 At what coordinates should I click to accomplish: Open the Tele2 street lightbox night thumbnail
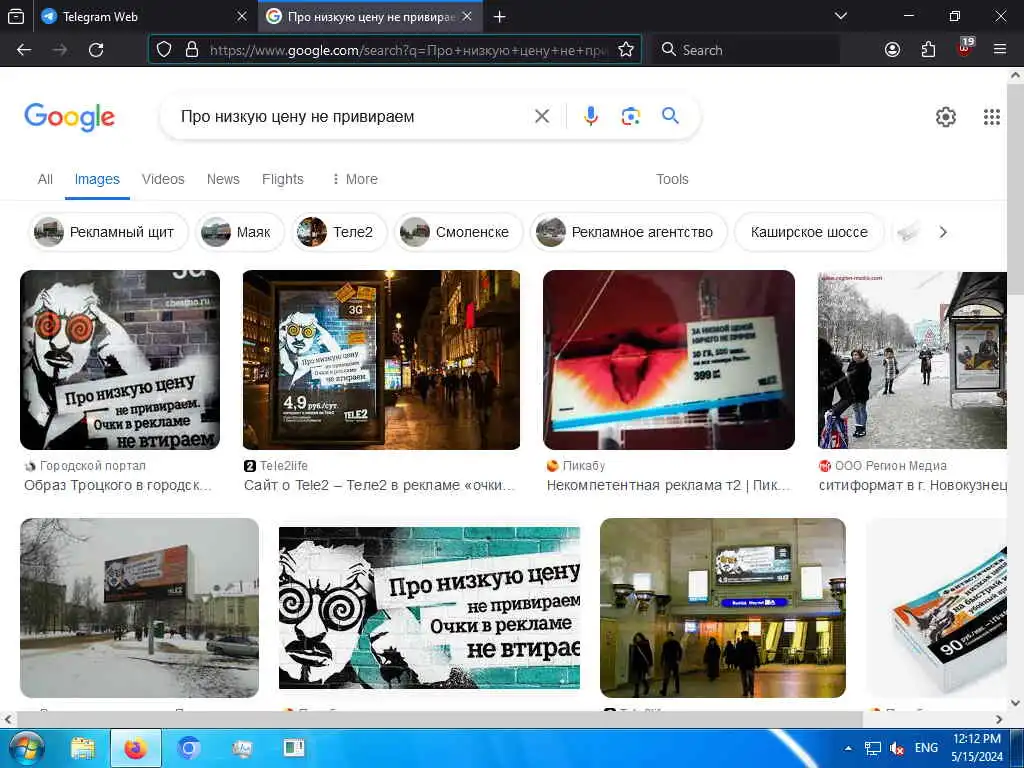pos(381,360)
